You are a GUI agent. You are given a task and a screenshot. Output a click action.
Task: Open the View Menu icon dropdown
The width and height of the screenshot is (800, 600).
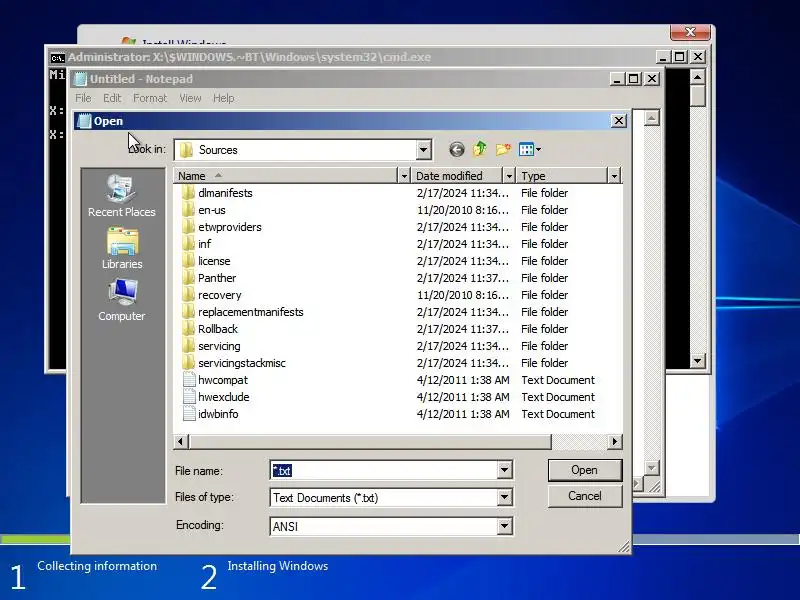click(530, 149)
